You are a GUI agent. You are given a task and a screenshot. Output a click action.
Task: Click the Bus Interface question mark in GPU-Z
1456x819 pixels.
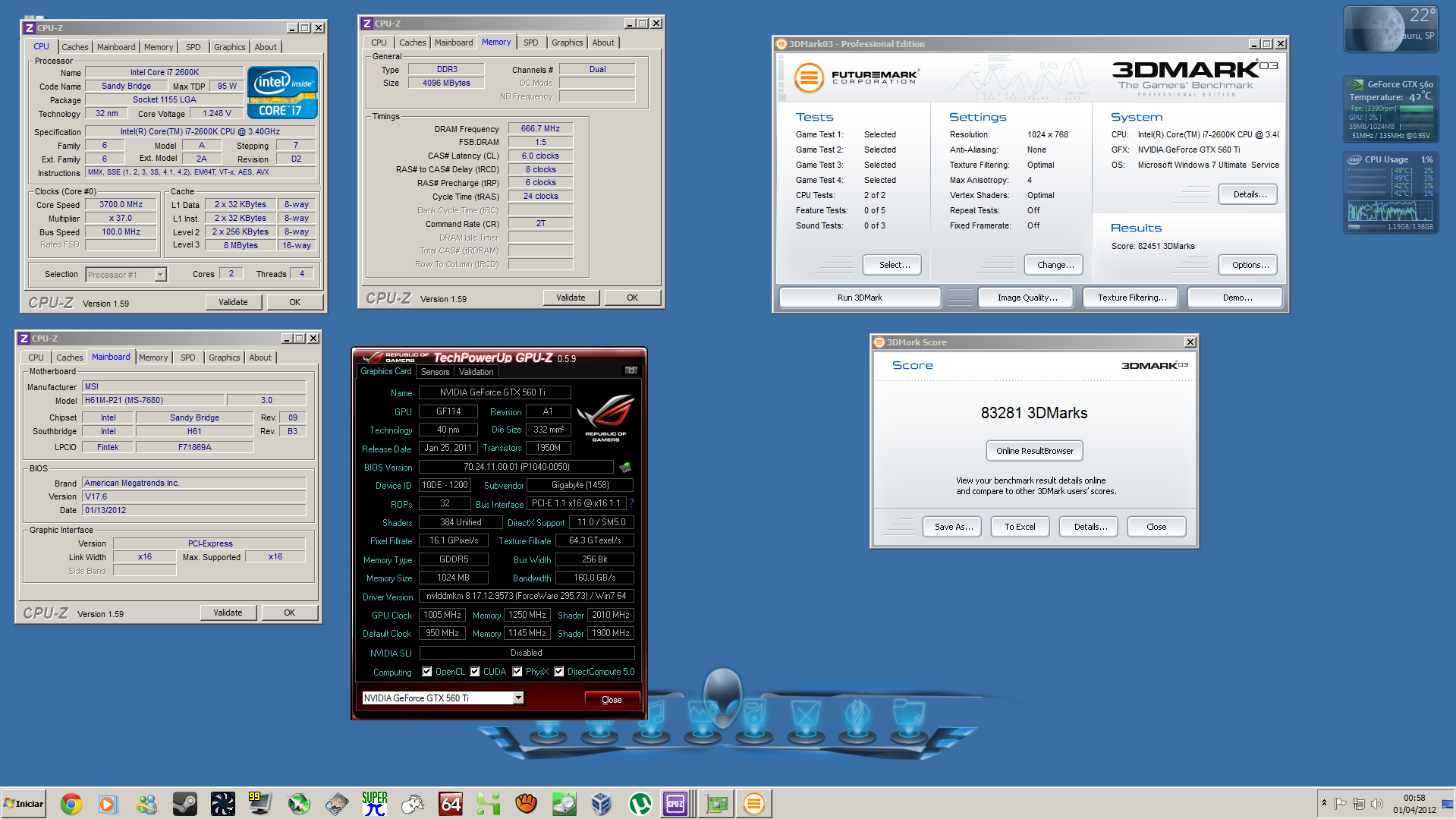[631, 503]
